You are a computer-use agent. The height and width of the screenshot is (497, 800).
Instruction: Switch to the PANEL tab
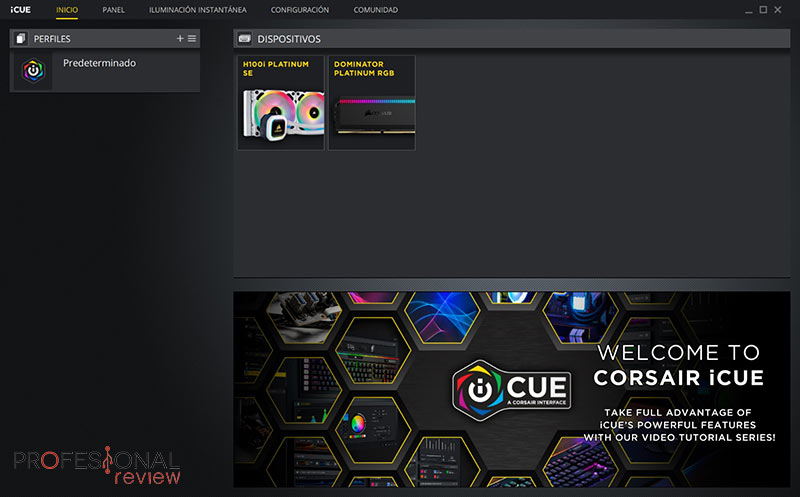(x=113, y=10)
